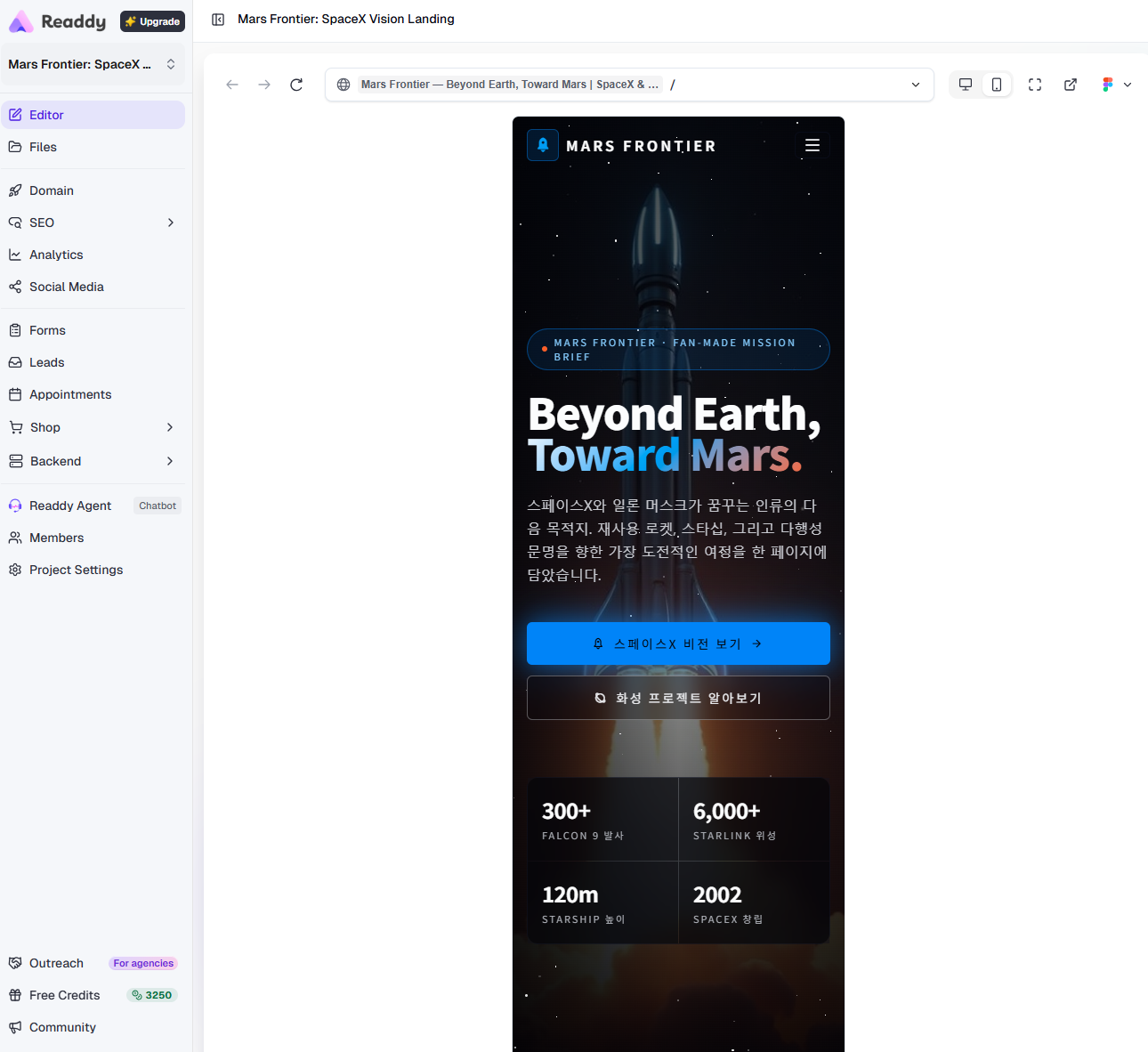Open Social Media settings
Image resolution: width=1148 pixels, height=1052 pixels.
coord(93,287)
